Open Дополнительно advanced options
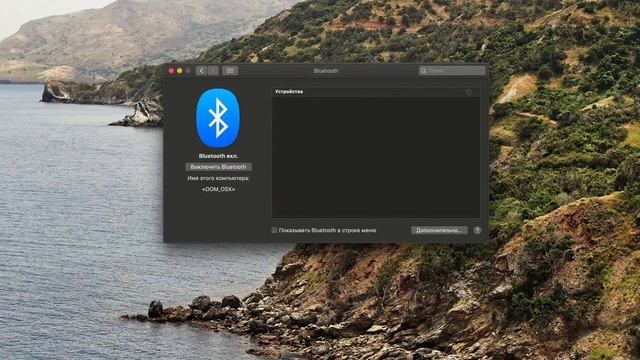 pos(439,230)
